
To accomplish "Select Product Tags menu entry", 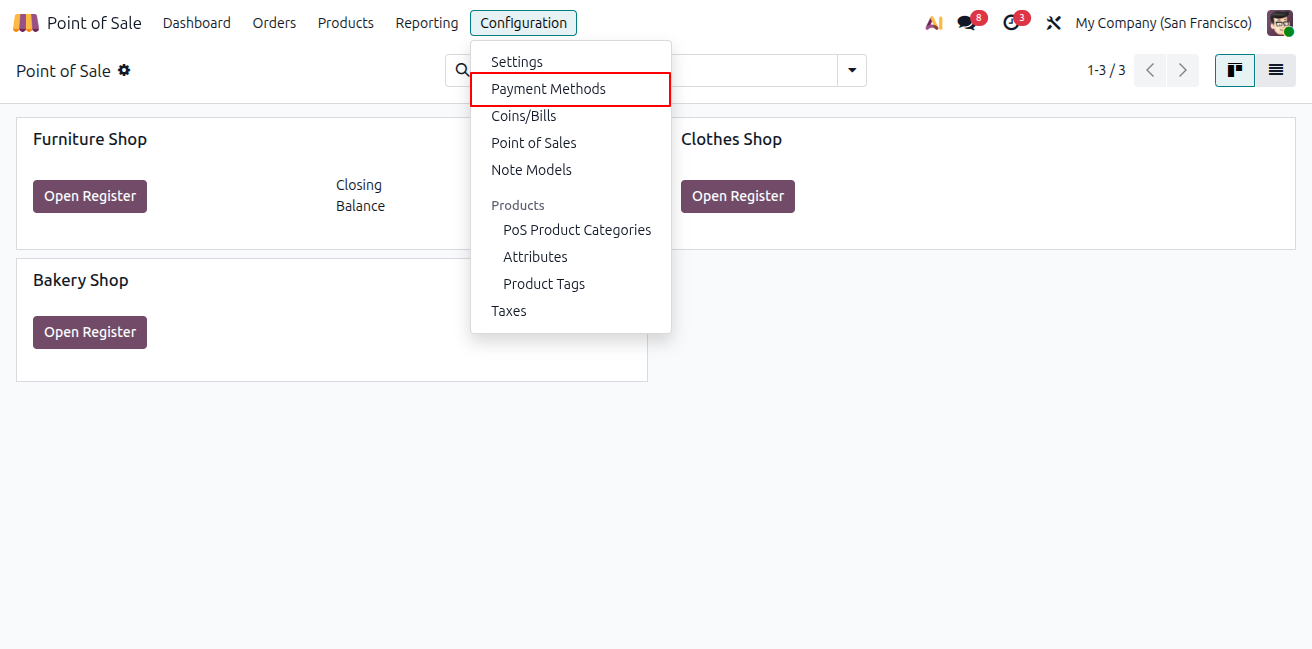I will point(571,284).
